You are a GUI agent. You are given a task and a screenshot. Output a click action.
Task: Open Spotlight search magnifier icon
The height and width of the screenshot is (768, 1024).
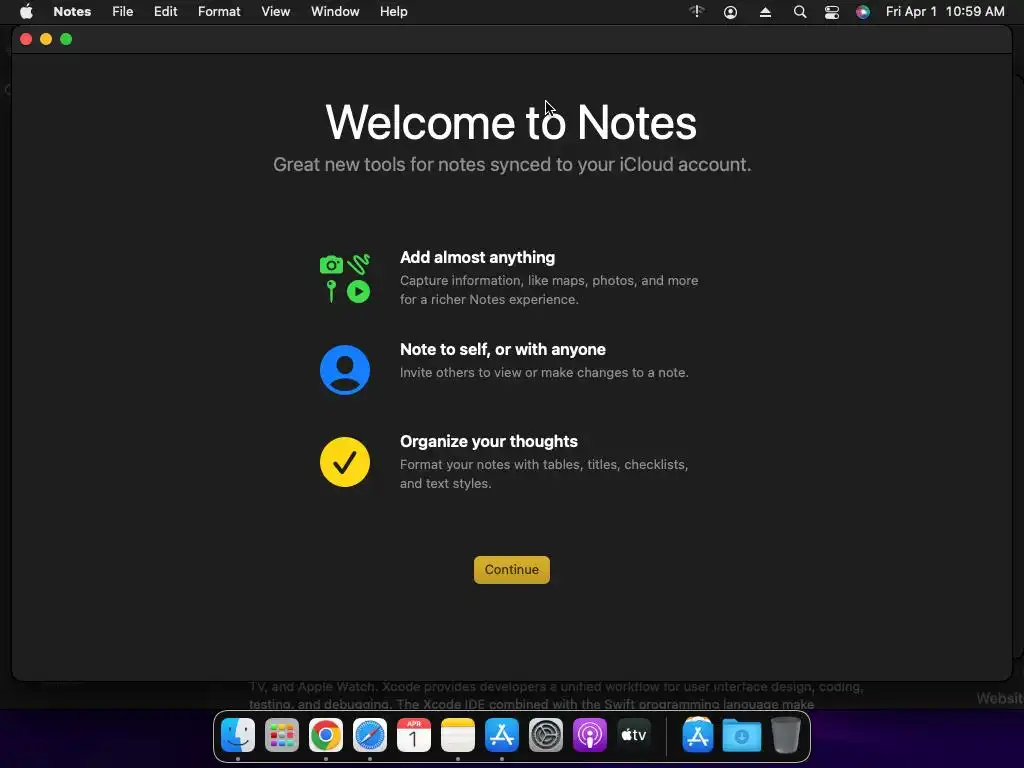coord(799,12)
